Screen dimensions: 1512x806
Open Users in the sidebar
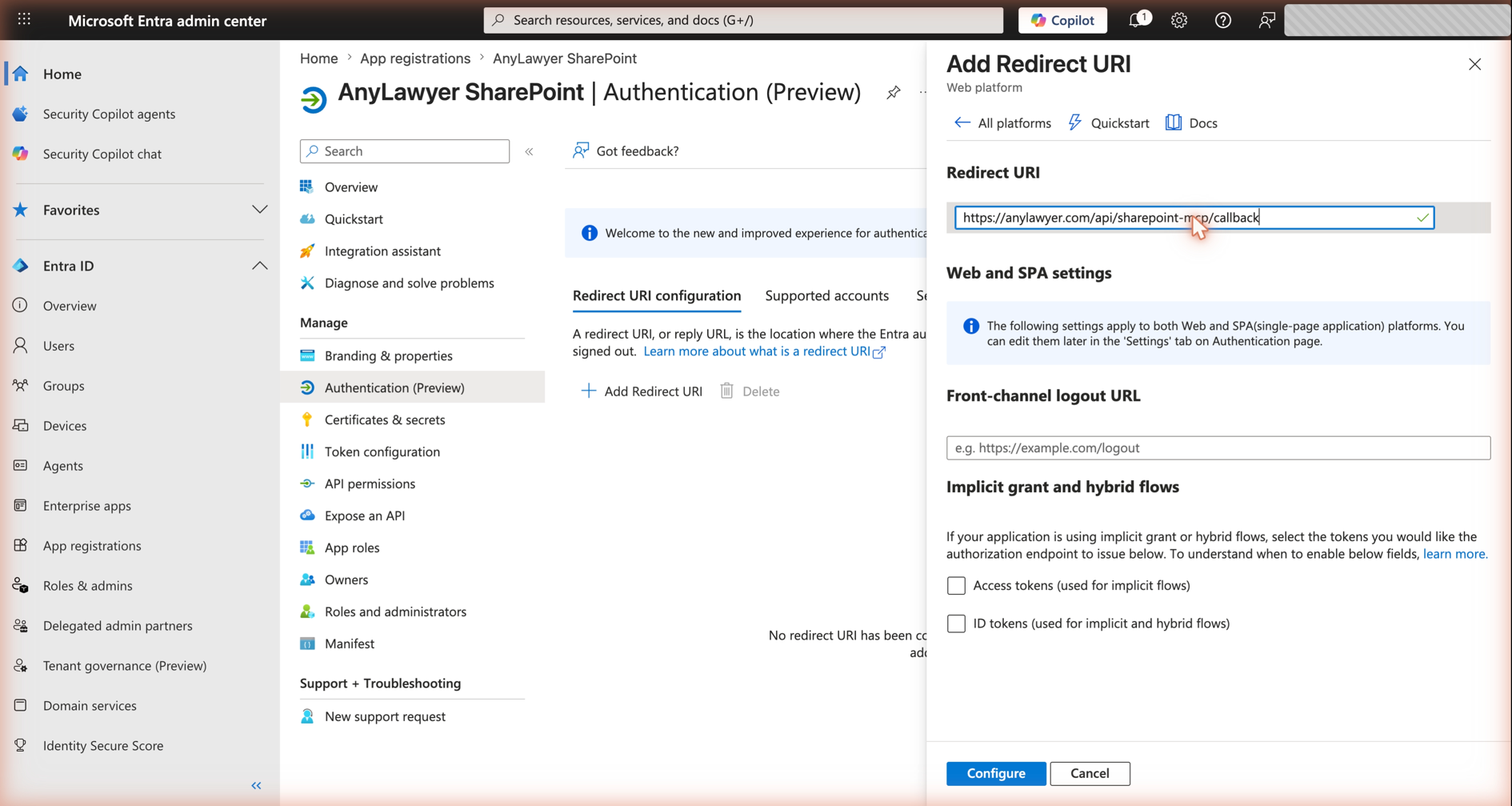(x=58, y=346)
